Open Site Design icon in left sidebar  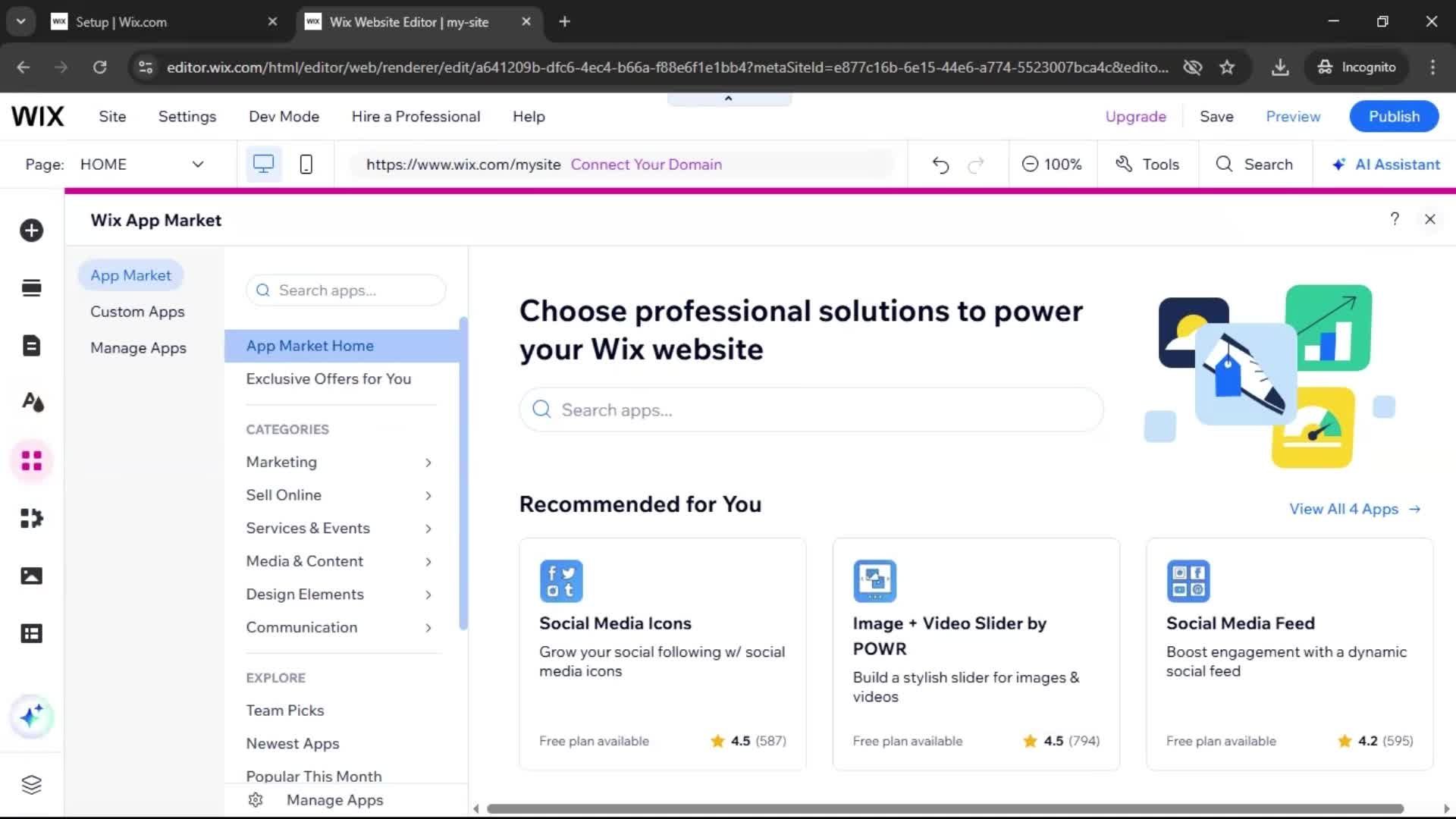[31, 402]
